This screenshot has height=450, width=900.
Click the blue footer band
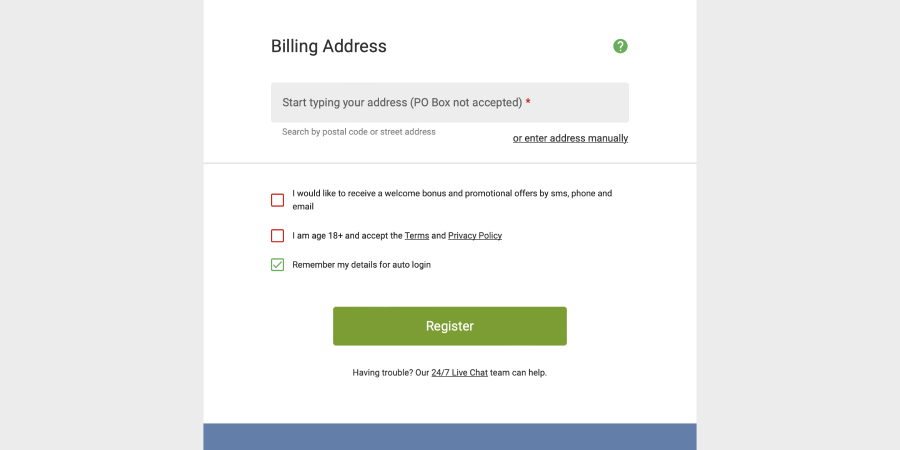449,437
